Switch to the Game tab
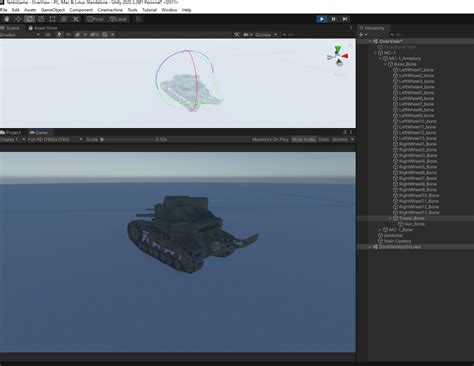 pyautogui.click(x=39, y=133)
